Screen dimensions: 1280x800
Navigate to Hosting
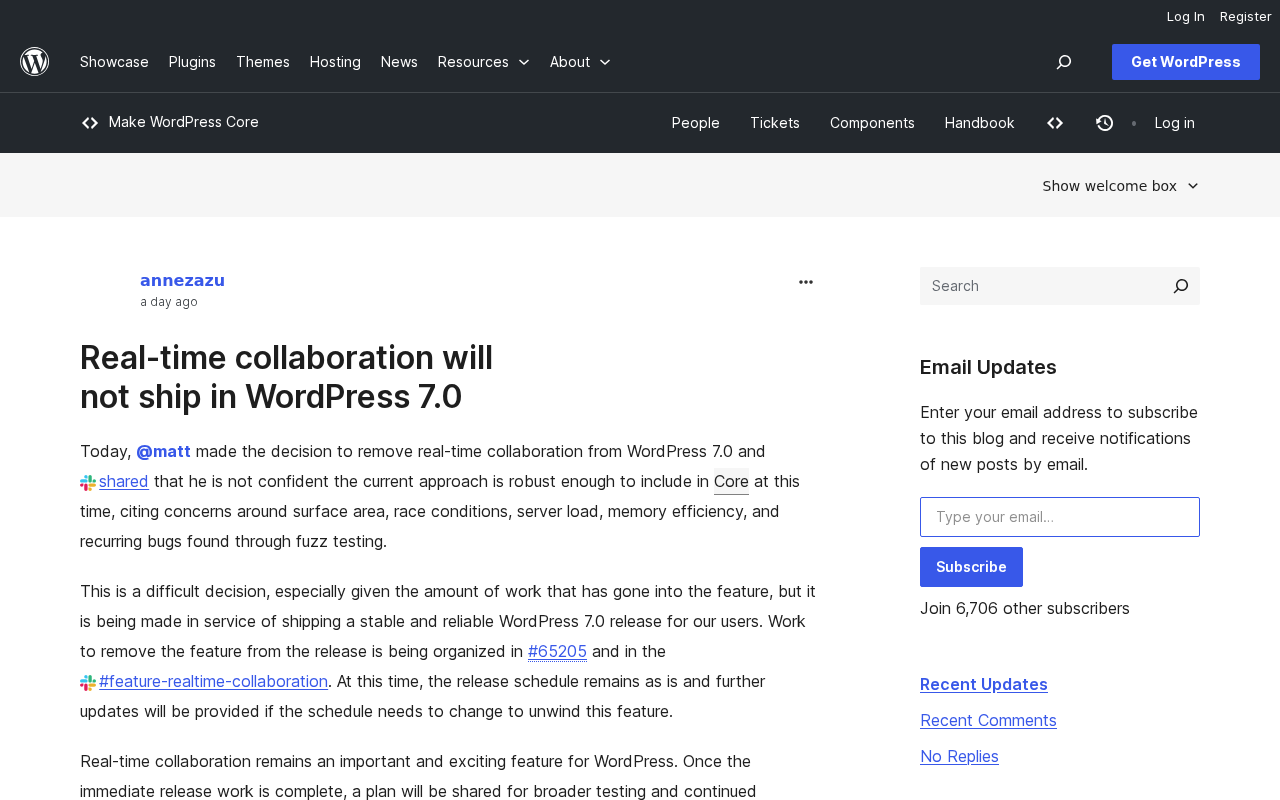335,62
